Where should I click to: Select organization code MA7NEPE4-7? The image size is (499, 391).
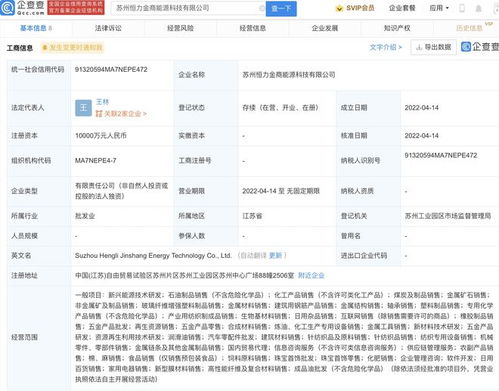pos(96,161)
